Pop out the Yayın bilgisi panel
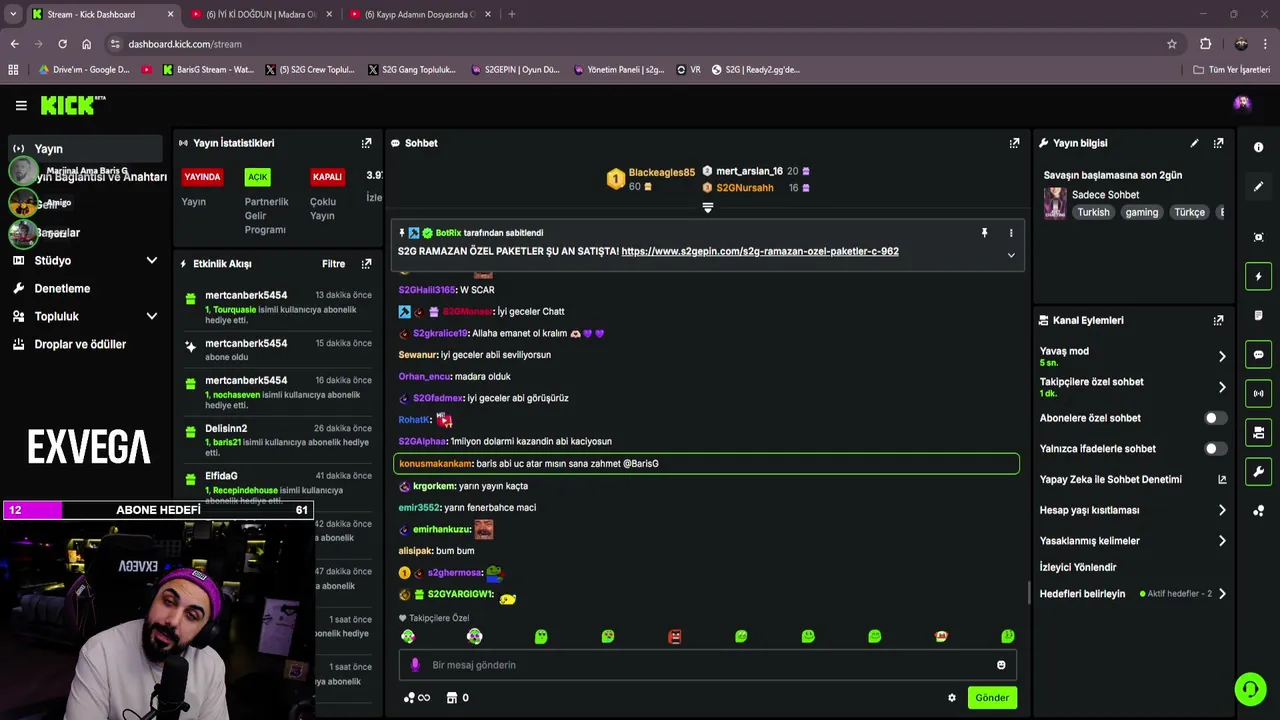 [x=1218, y=143]
